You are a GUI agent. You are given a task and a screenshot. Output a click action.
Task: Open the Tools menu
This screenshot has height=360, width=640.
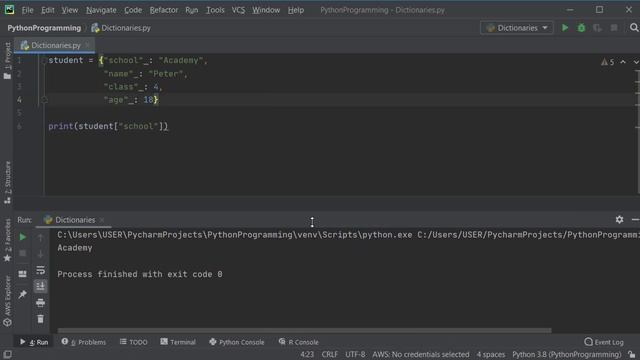click(215, 10)
